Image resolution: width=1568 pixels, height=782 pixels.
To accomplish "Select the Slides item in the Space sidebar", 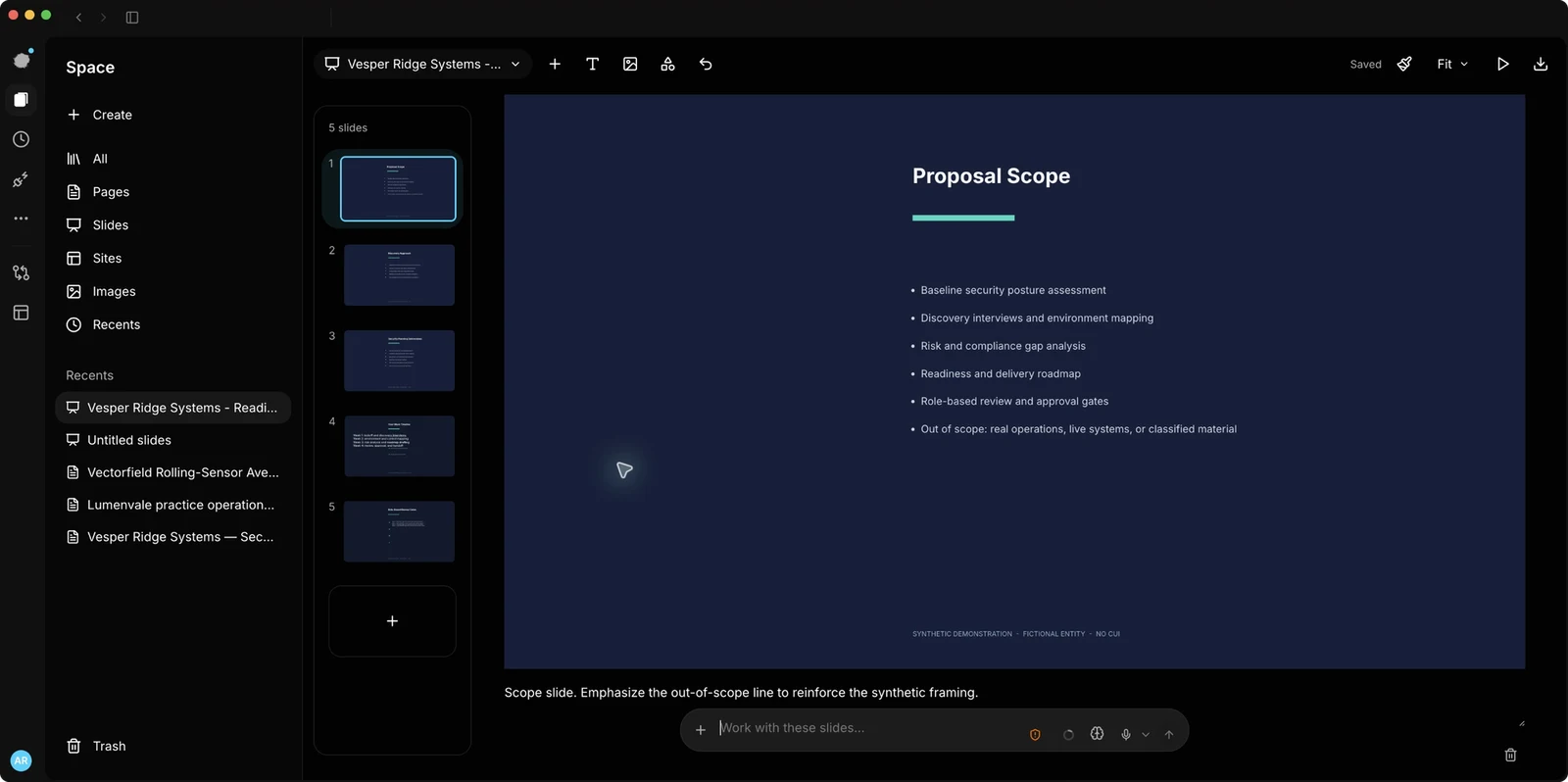I will tap(172, 225).
